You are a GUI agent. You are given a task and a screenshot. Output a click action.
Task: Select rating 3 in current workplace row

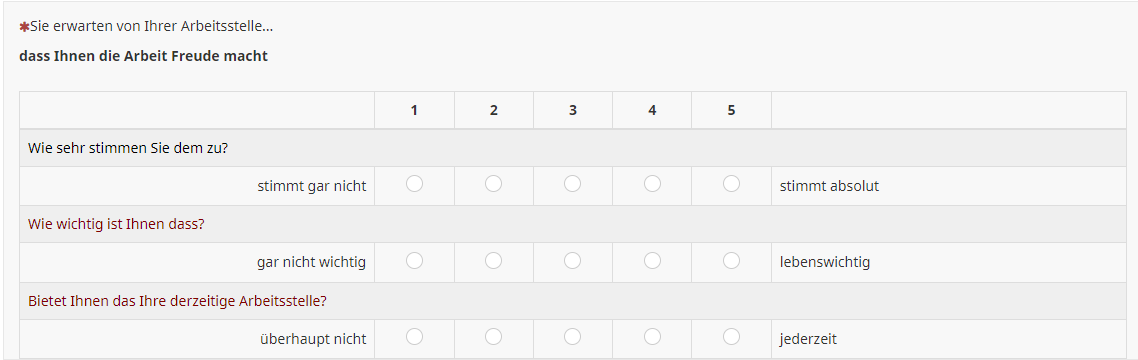573,336
